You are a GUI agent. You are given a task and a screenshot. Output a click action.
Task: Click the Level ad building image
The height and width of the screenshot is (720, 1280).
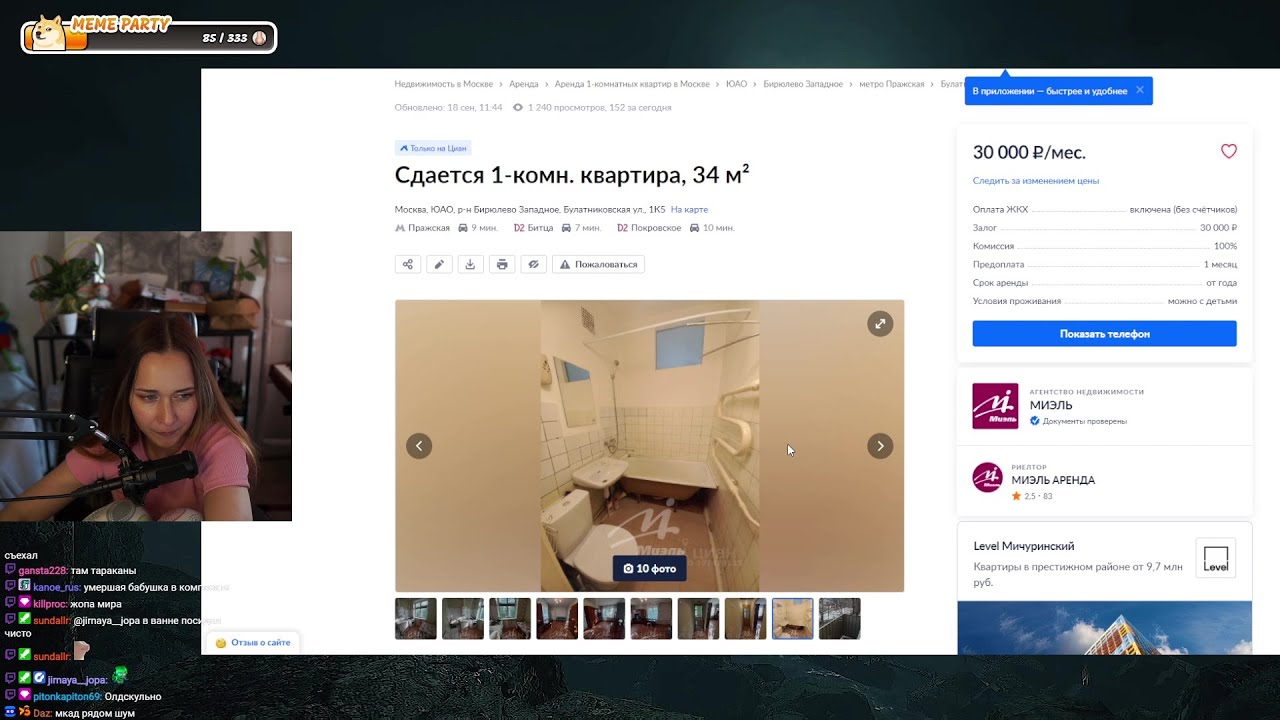click(x=1104, y=627)
